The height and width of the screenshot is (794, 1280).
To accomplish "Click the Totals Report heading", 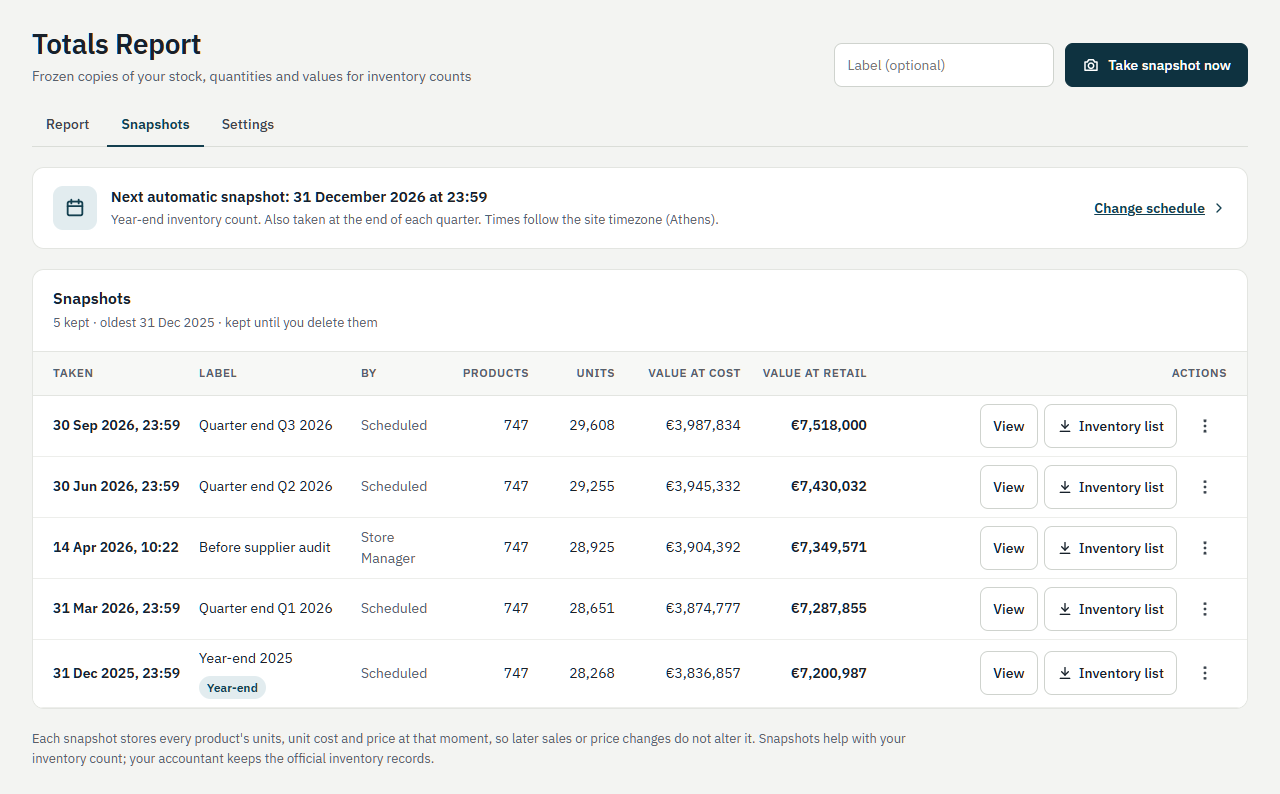I will pyautogui.click(x=116, y=44).
